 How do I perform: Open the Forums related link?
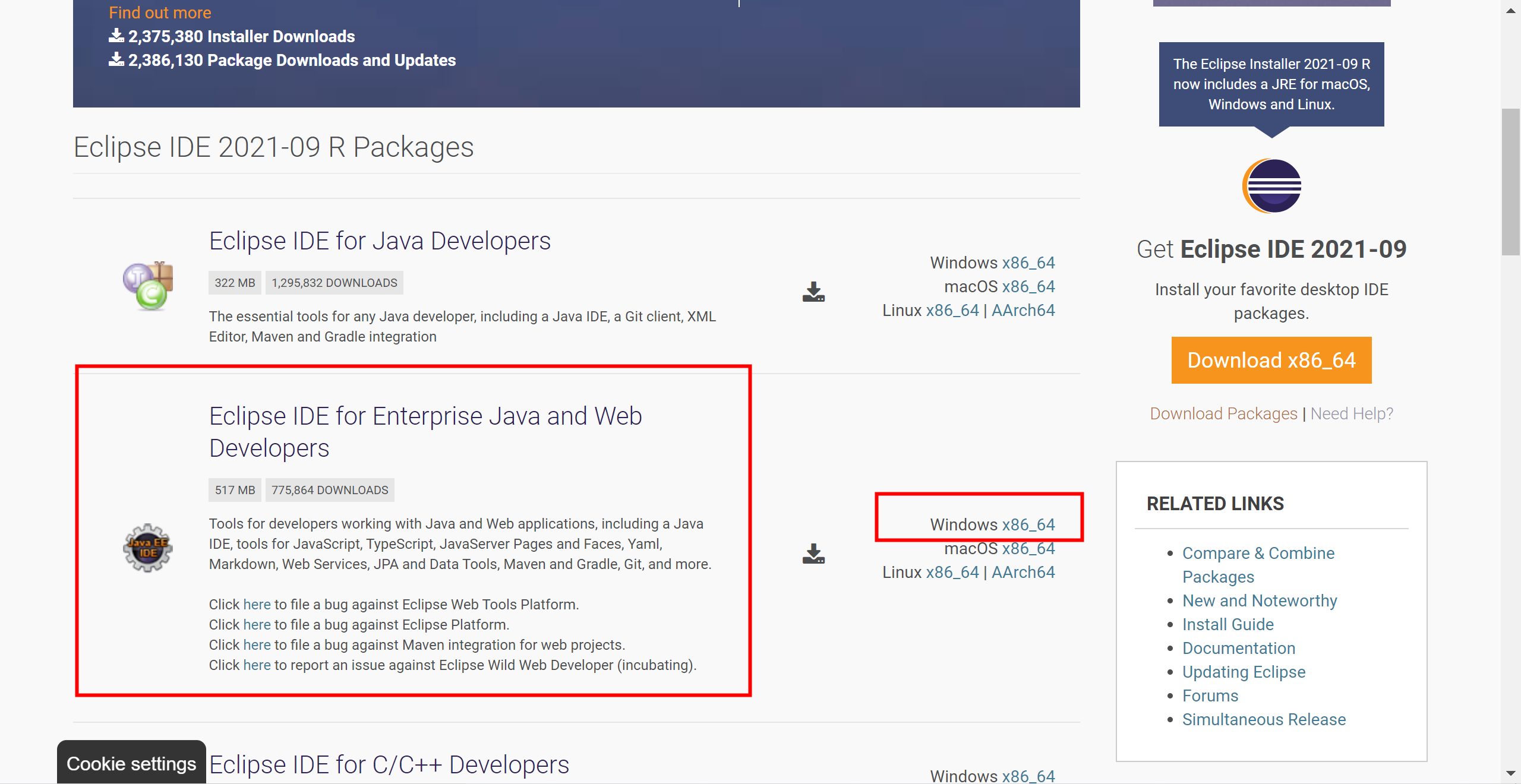click(1210, 696)
